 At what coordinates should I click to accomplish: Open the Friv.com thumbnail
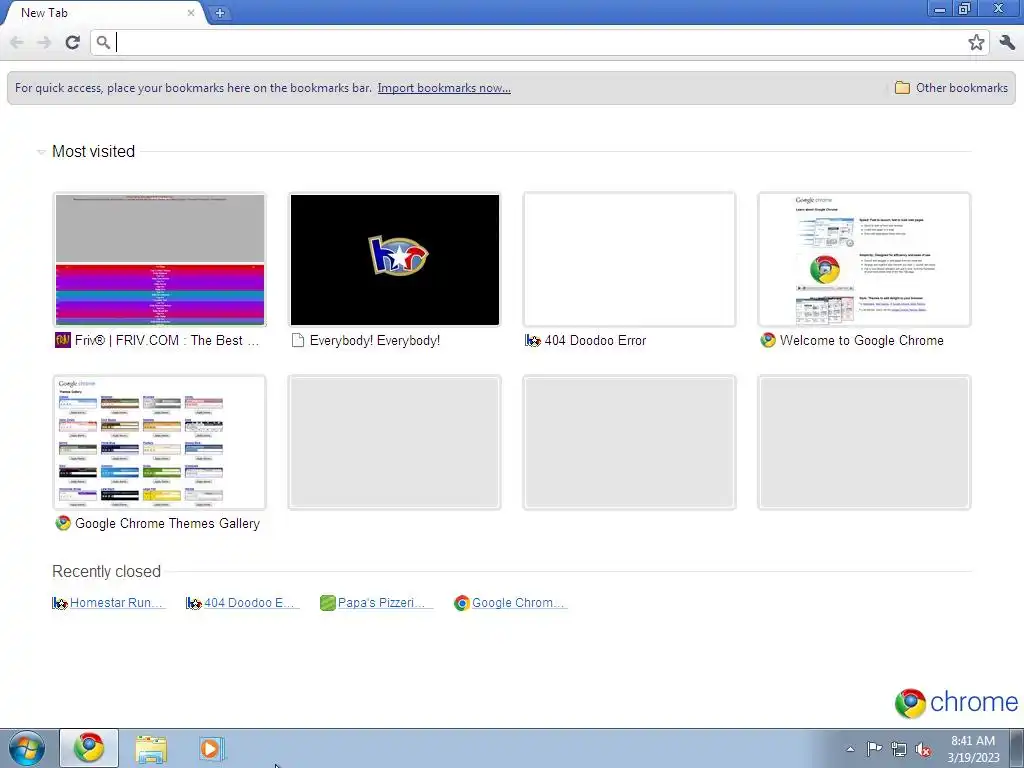[160, 259]
